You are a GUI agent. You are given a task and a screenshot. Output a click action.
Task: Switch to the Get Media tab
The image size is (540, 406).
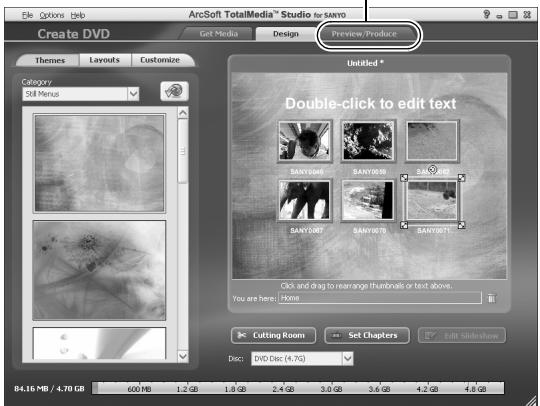click(218, 34)
